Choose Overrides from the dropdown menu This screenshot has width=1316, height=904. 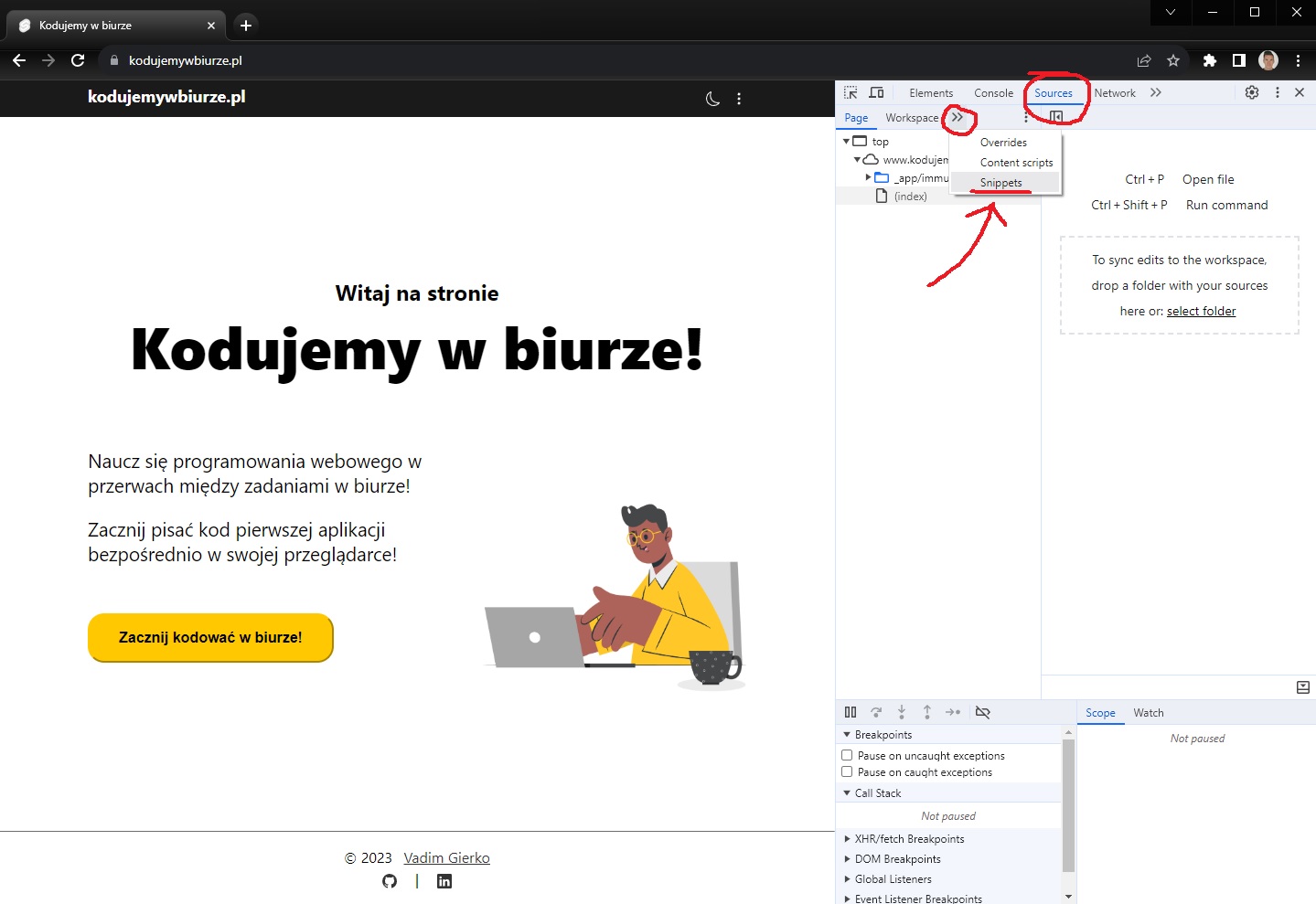pos(1005,143)
